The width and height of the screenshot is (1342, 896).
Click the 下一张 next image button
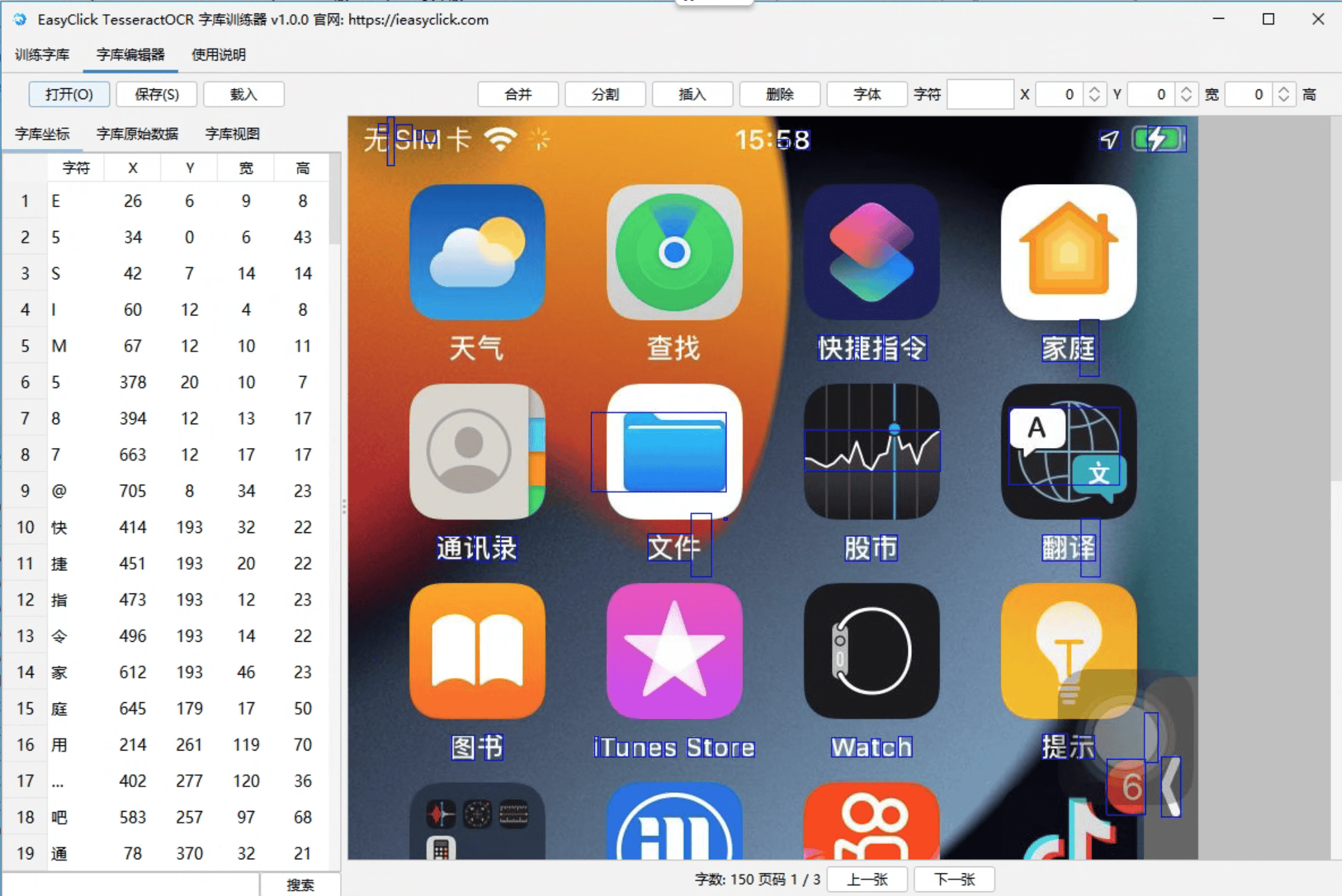954,879
